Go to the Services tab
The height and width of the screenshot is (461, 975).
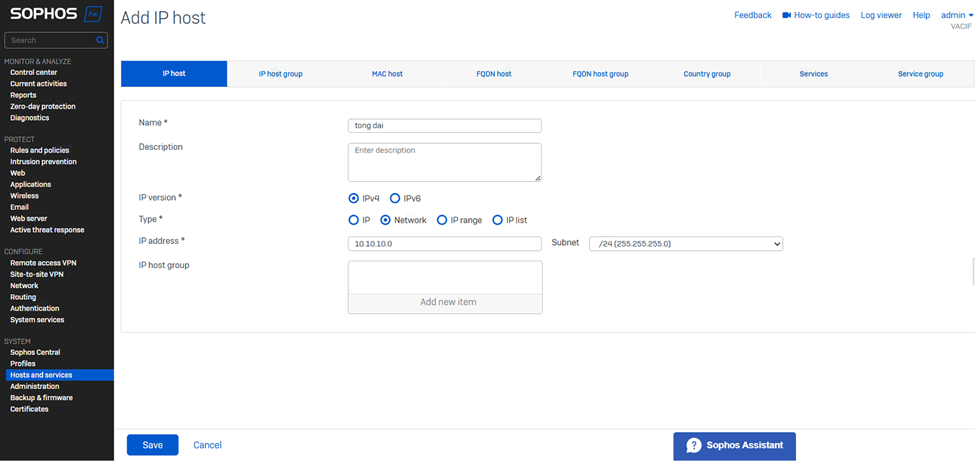click(813, 74)
